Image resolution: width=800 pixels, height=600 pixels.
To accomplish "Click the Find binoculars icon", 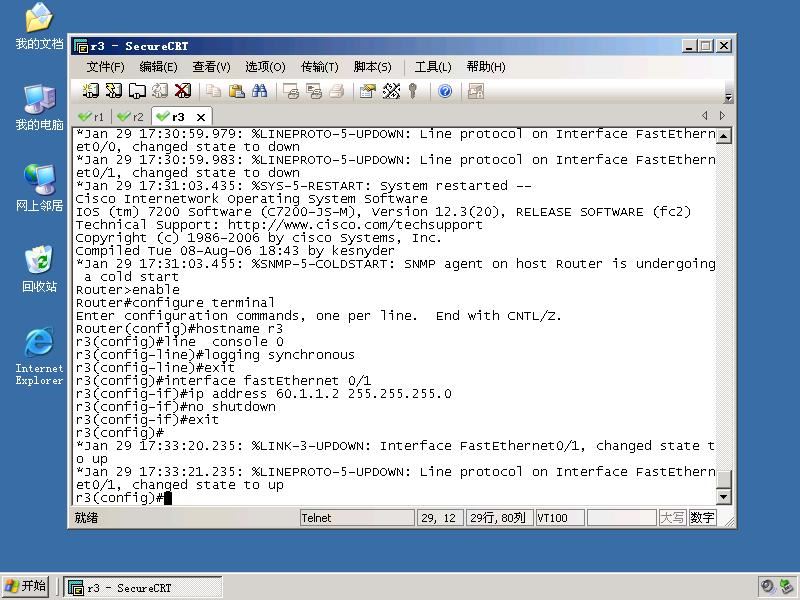I will coord(259,91).
